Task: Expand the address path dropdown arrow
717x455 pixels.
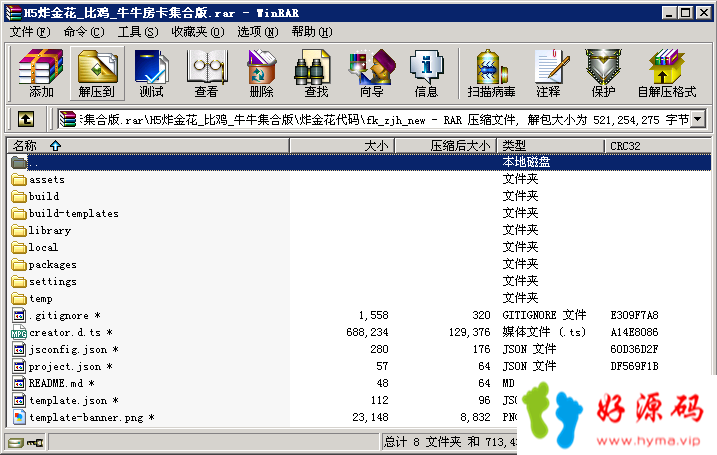Action: (x=698, y=120)
